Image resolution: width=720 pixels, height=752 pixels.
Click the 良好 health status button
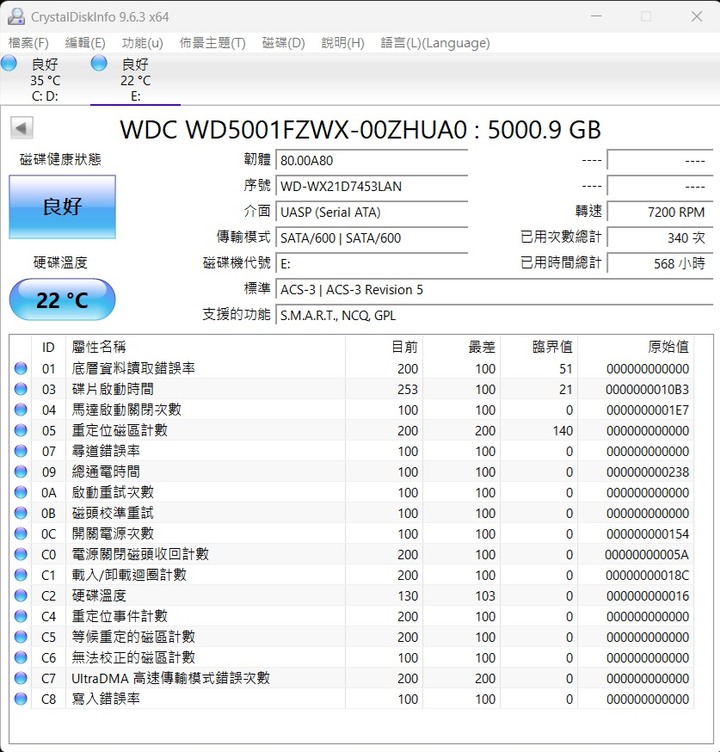[62, 207]
